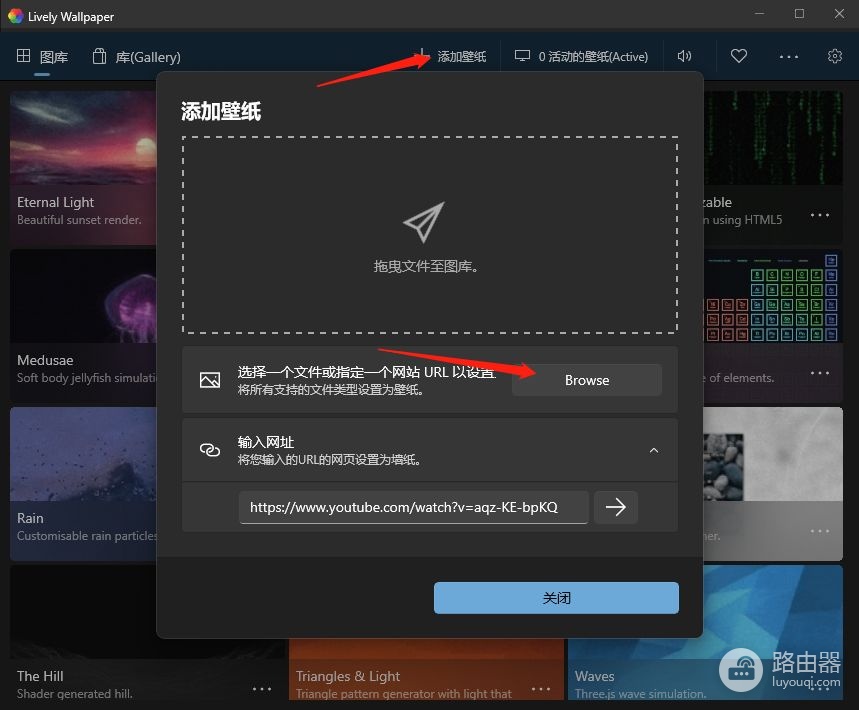859x710 pixels.
Task: Select the grey pebbles wallpaper thumbnail
Action: (x=773, y=454)
